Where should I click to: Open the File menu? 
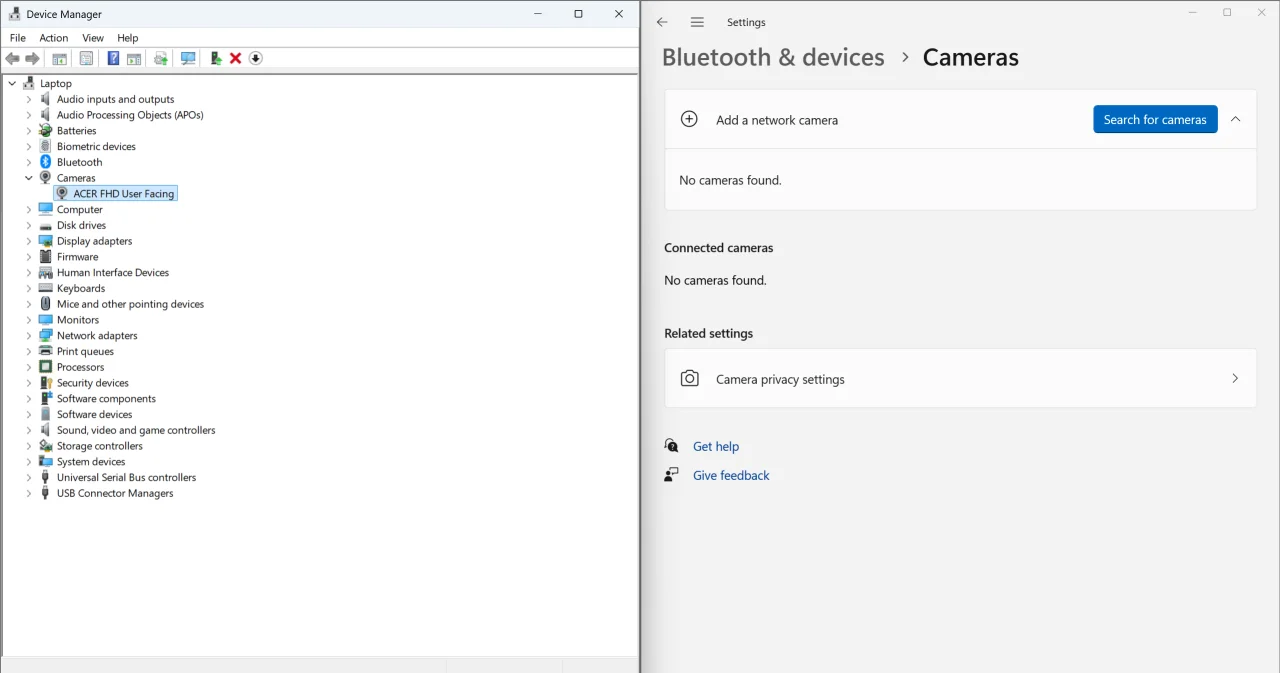pyautogui.click(x=18, y=38)
